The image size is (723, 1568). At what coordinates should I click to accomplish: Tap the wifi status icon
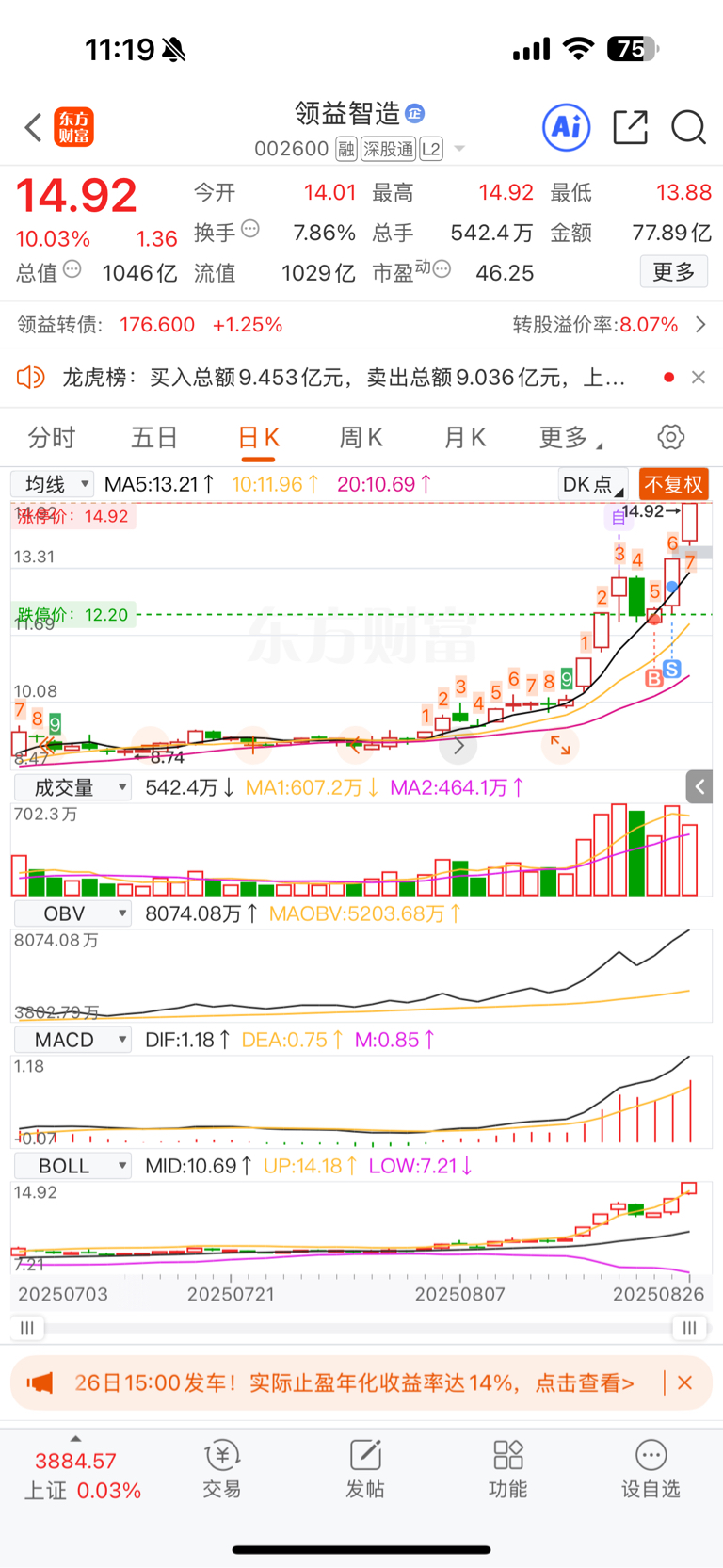pyautogui.click(x=578, y=49)
